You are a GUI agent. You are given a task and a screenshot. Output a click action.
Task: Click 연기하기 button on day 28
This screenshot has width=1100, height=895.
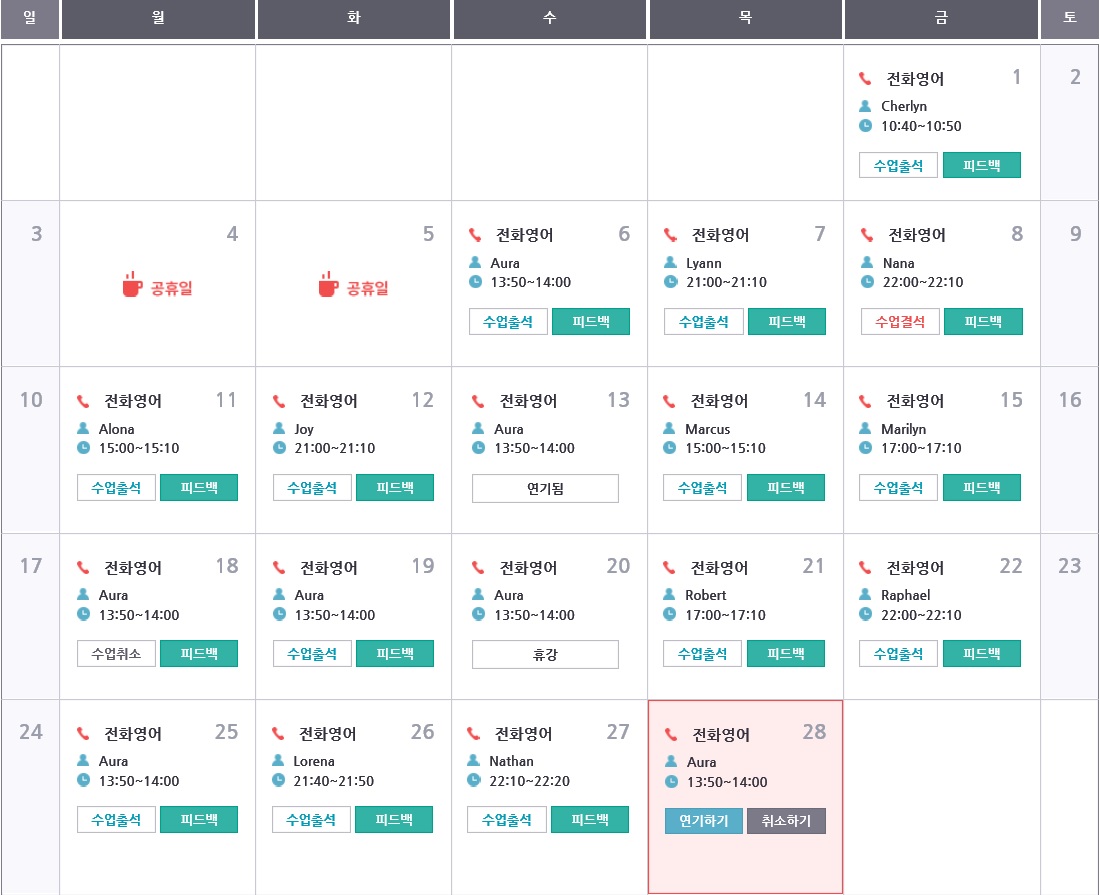(x=704, y=821)
